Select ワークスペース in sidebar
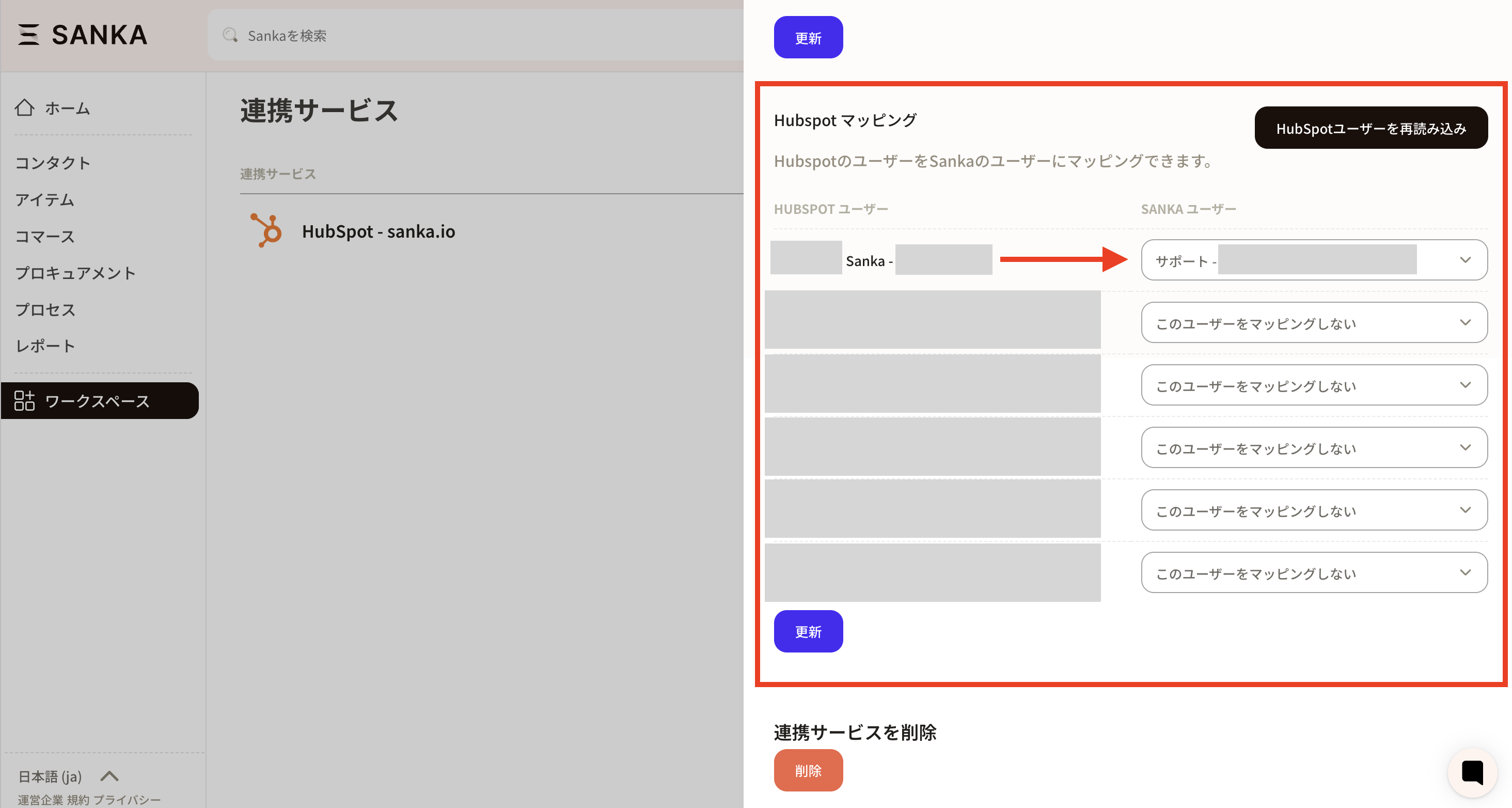Image resolution: width=1512 pixels, height=808 pixels. click(100, 400)
